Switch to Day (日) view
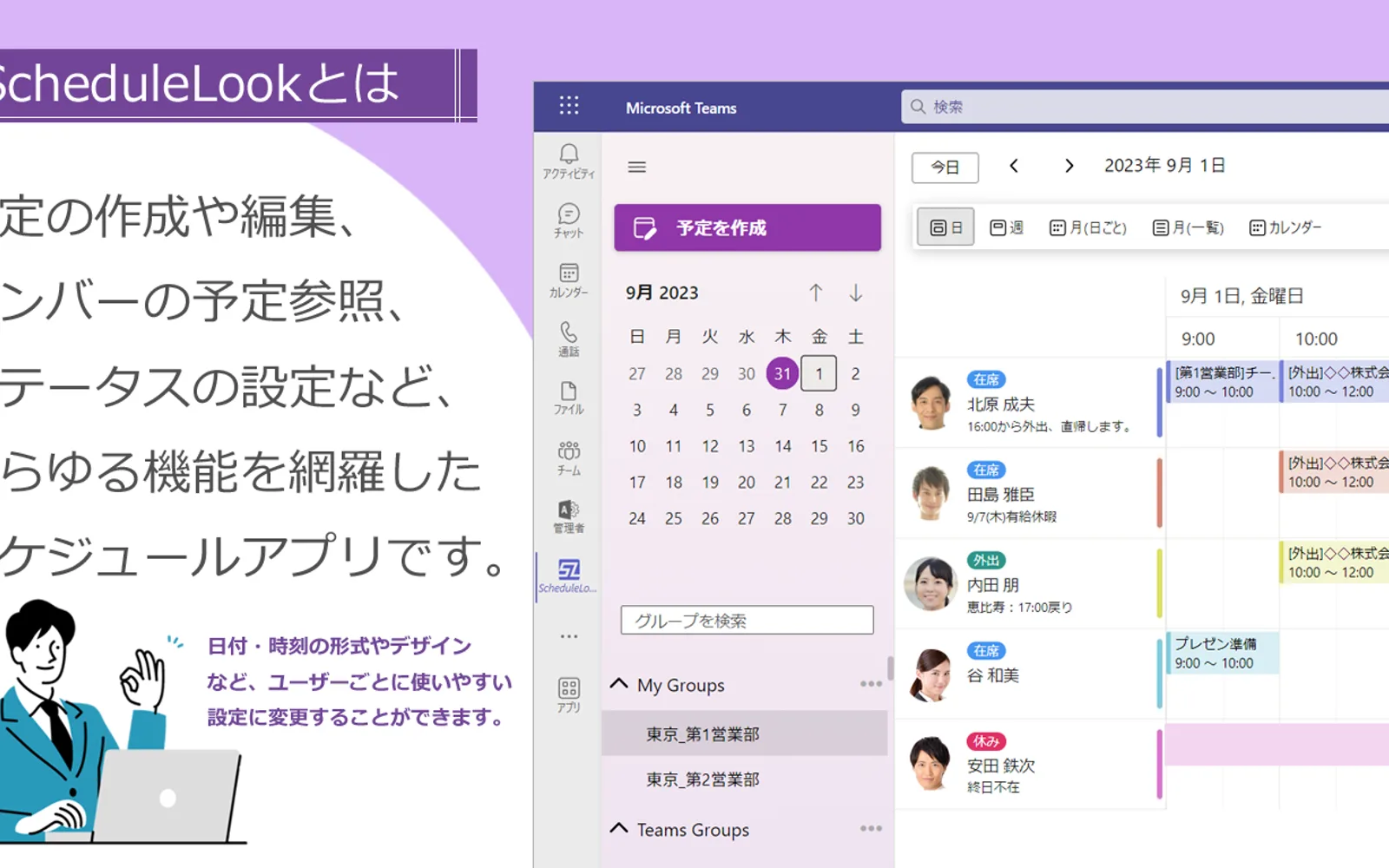Image resolution: width=1389 pixels, height=868 pixels. [946, 227]
